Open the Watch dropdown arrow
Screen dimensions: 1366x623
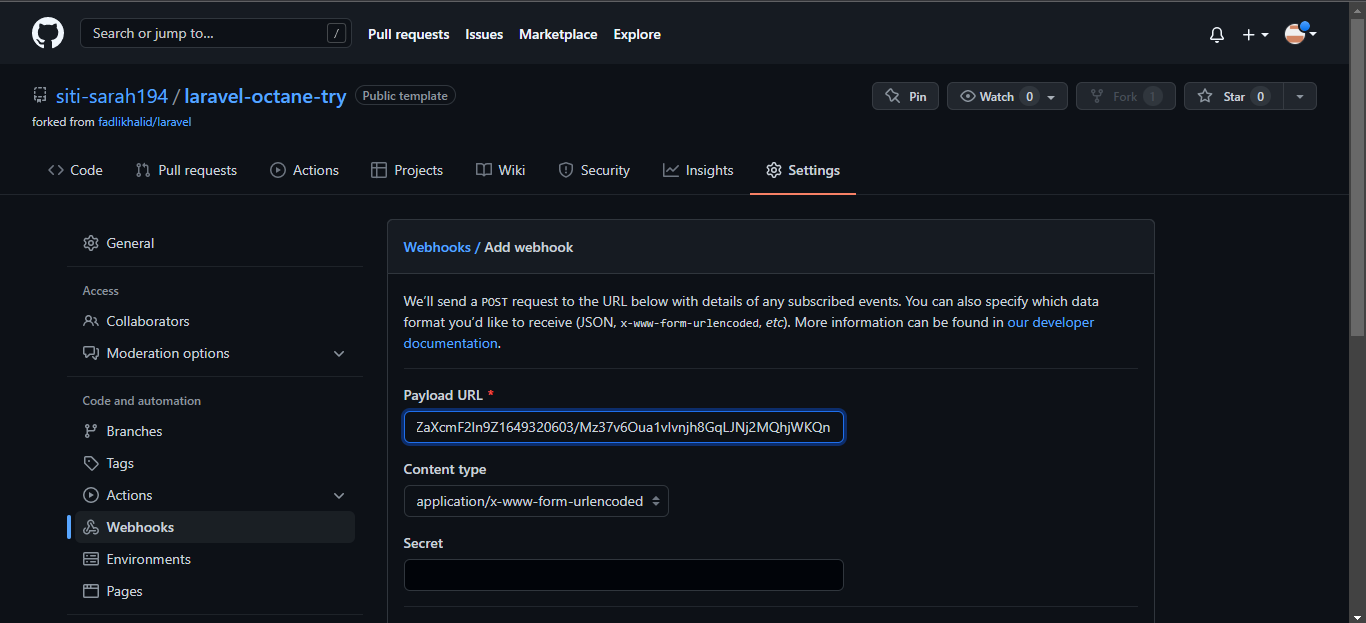1051,97
